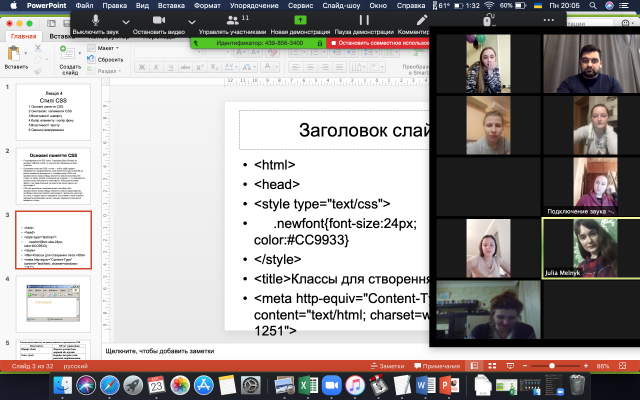Justify text alignment in ribbon

pos(339,67)
